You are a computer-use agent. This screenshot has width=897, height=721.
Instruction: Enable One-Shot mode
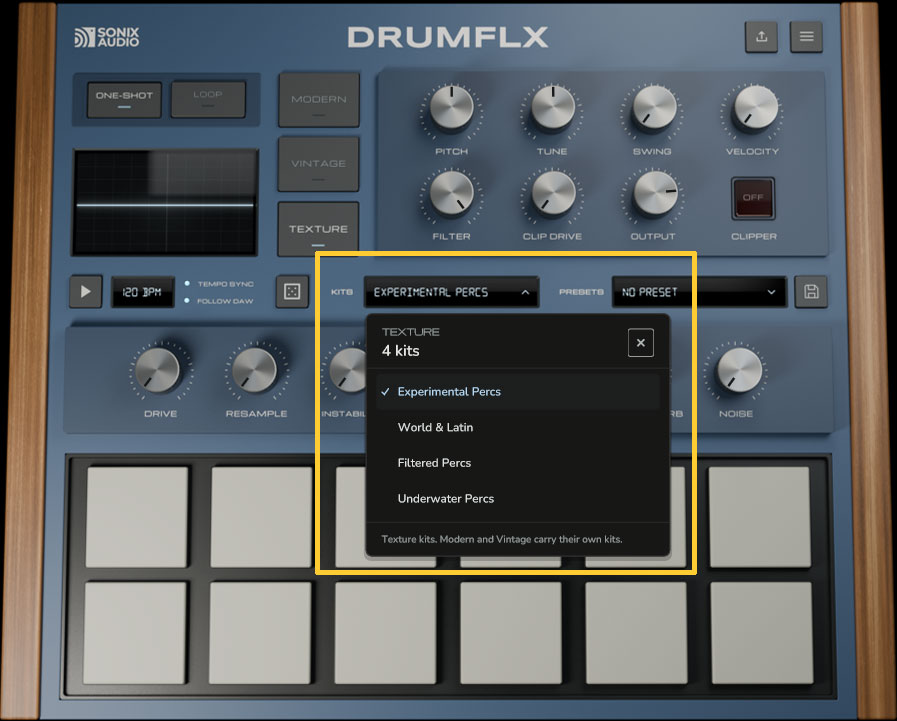[124, 100]
